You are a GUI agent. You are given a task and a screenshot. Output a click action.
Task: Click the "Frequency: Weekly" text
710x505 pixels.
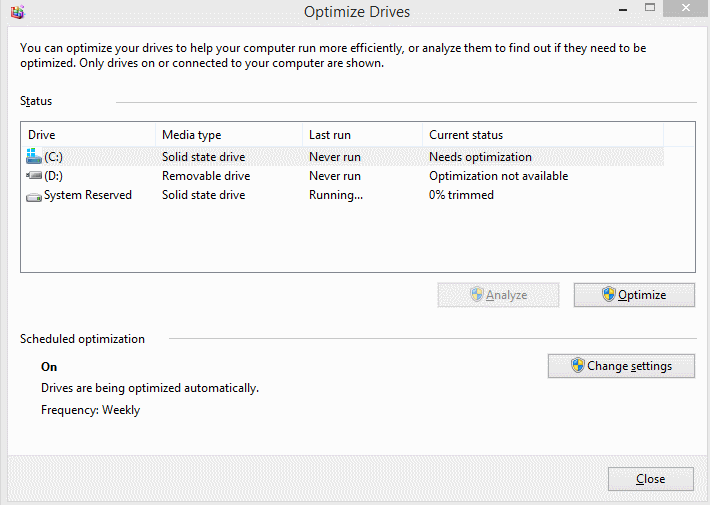click(91, 410)
